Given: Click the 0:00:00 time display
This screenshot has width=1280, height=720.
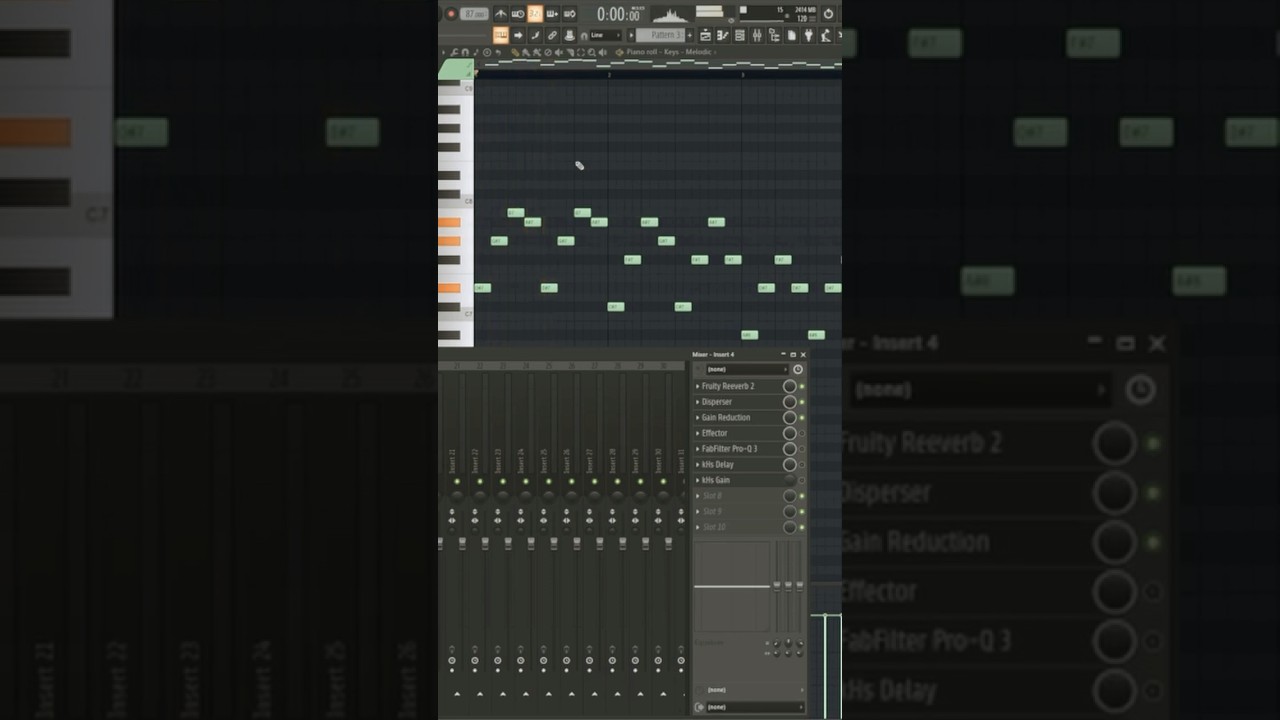Looking at the screenshot, I should coord(618,14).
